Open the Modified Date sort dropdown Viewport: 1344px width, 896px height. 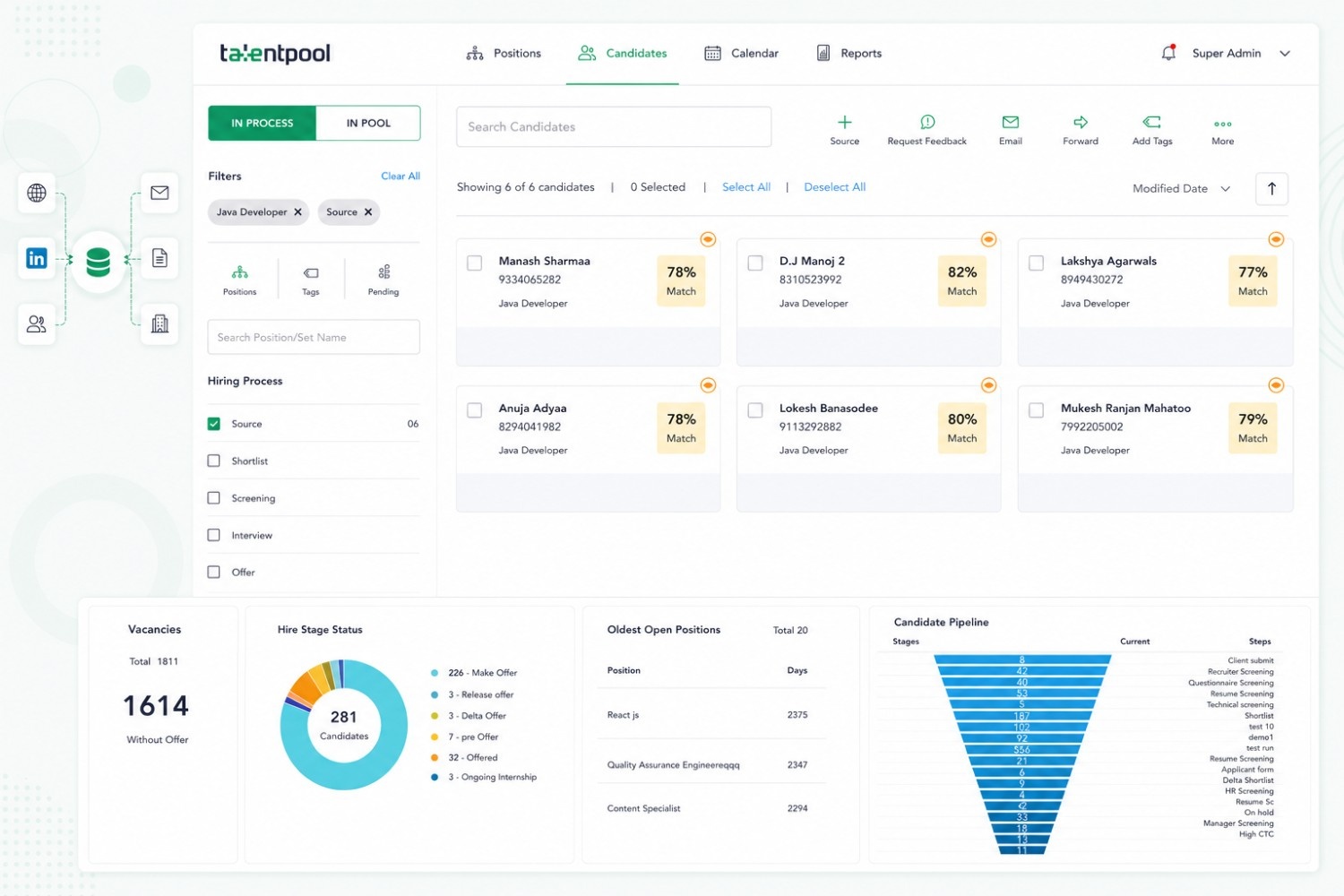(1181, 188)
